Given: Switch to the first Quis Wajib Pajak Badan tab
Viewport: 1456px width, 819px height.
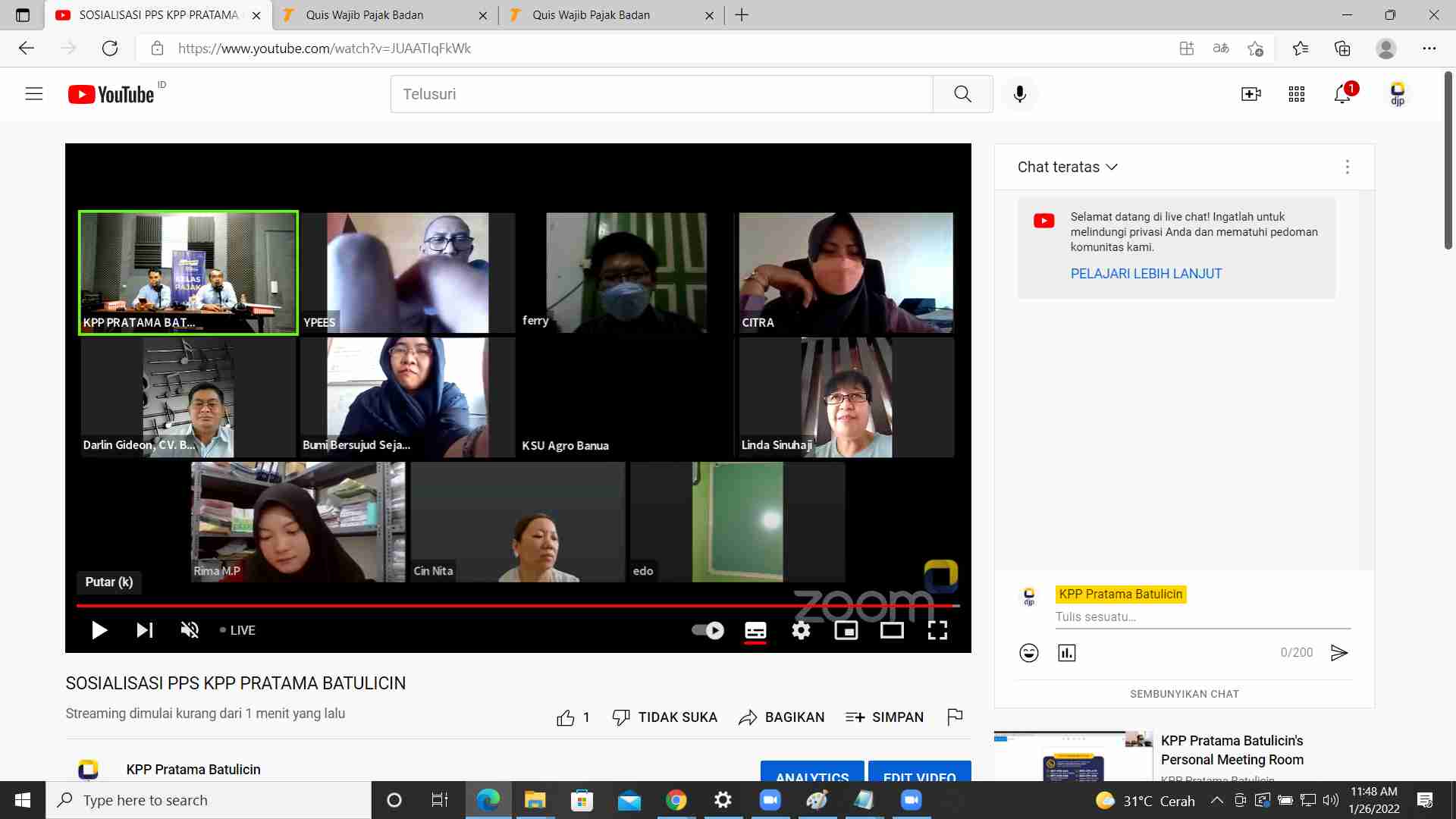Looking at the screenshot, I should click(365, 15).
